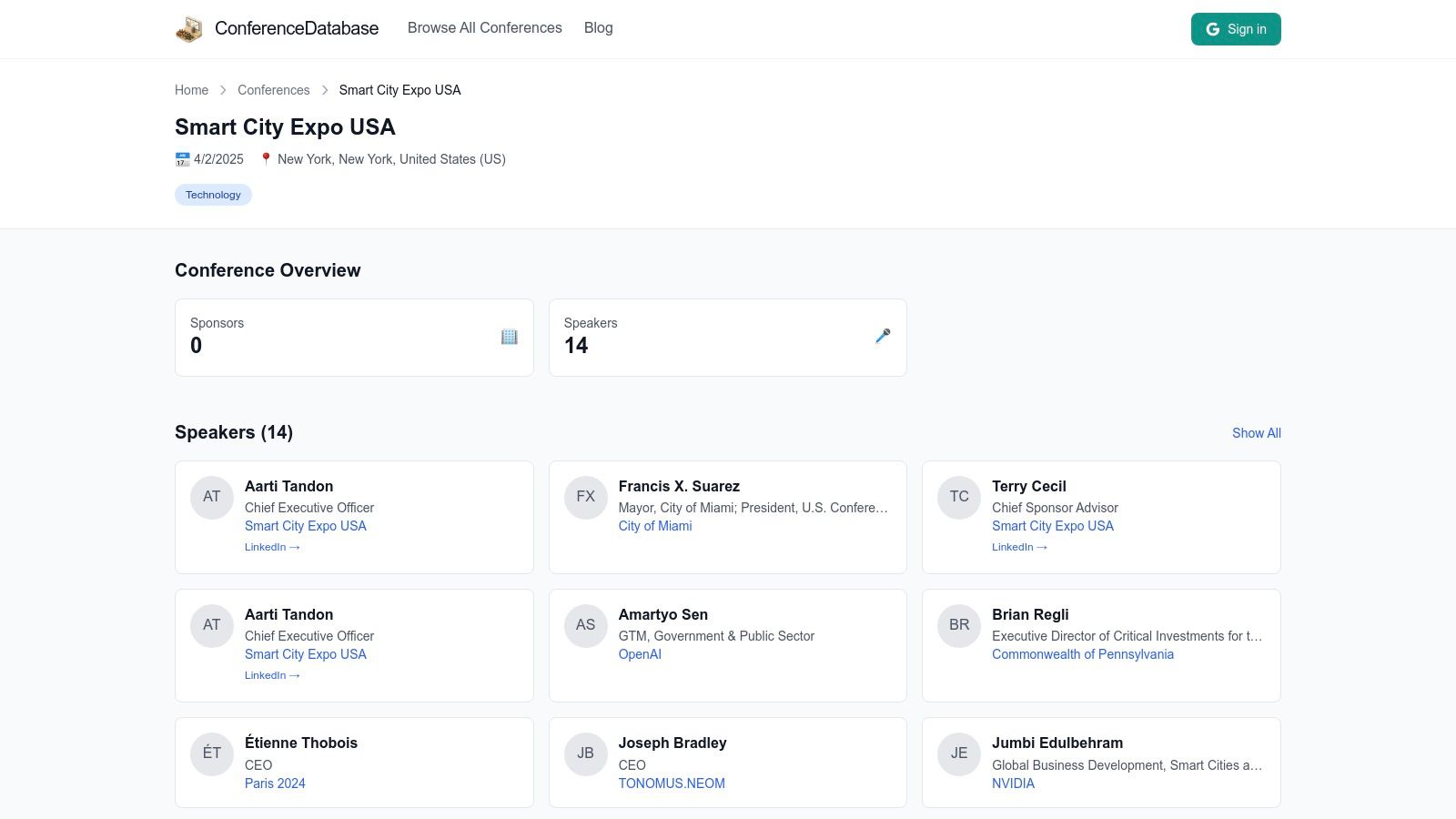
Task: Click the JB avatar for Joseph Bradley
Action: pyautogui.click(x=585, y=753)
